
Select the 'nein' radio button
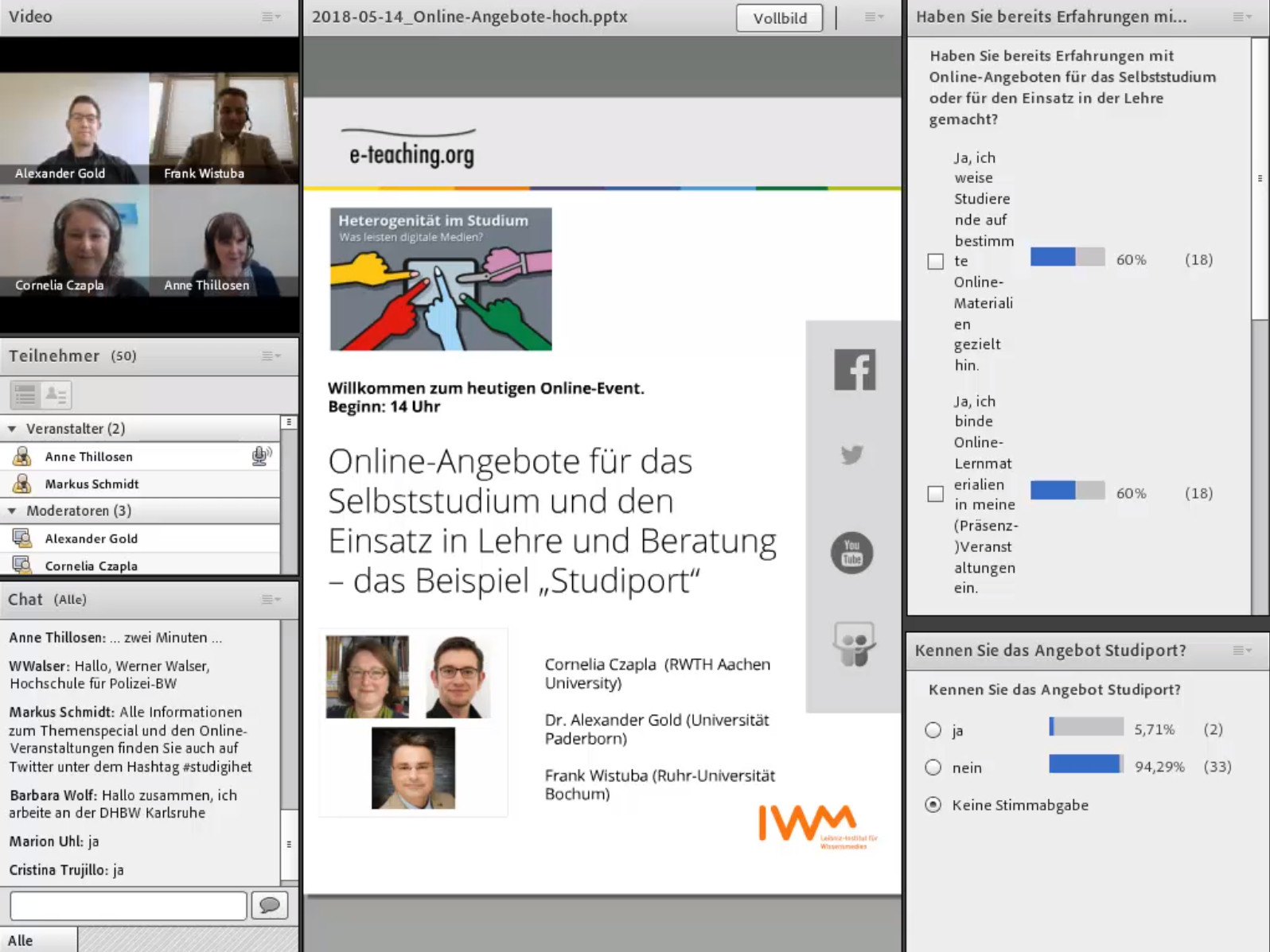click(933, 767)
